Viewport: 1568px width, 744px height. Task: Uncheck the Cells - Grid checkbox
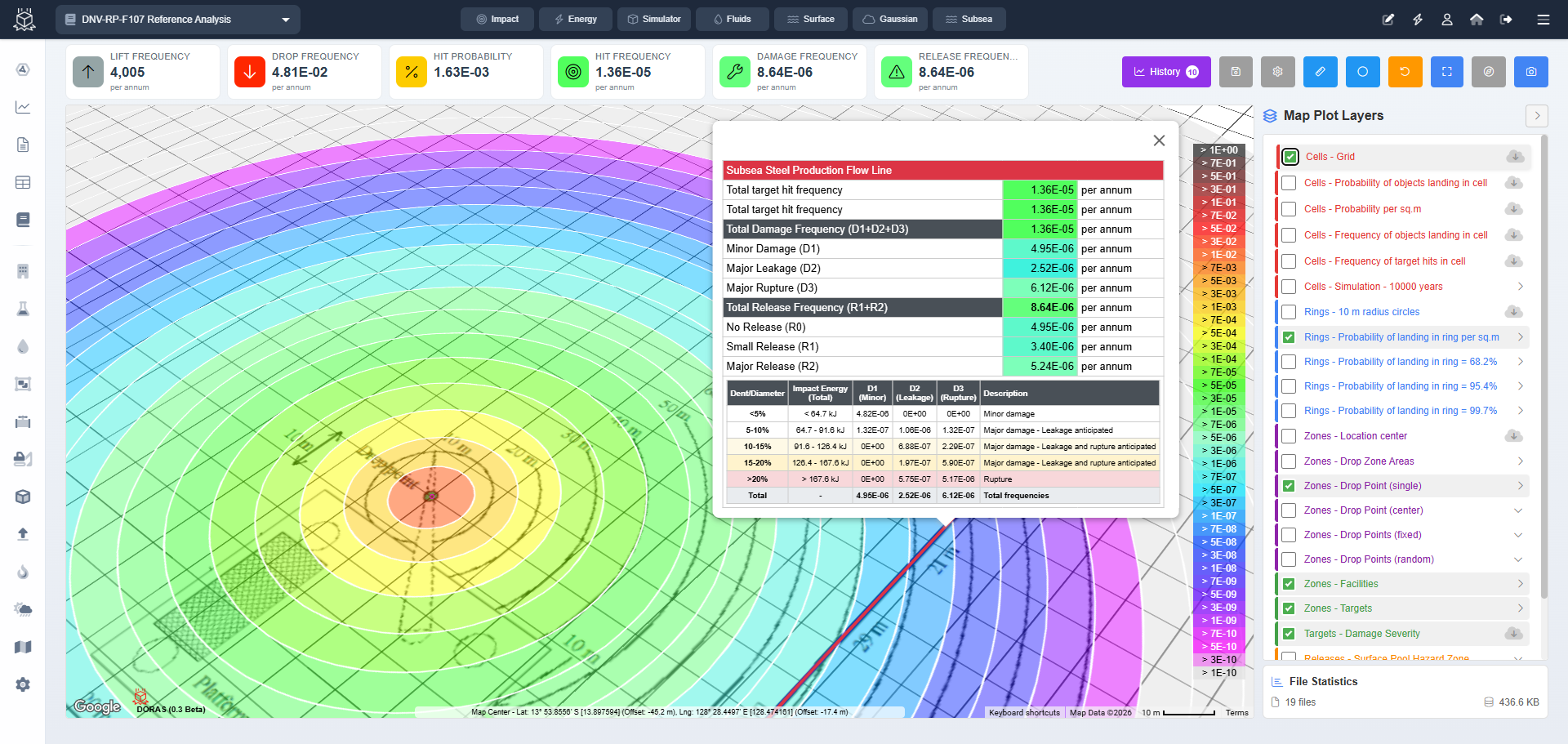click(x=1290, y=157)
